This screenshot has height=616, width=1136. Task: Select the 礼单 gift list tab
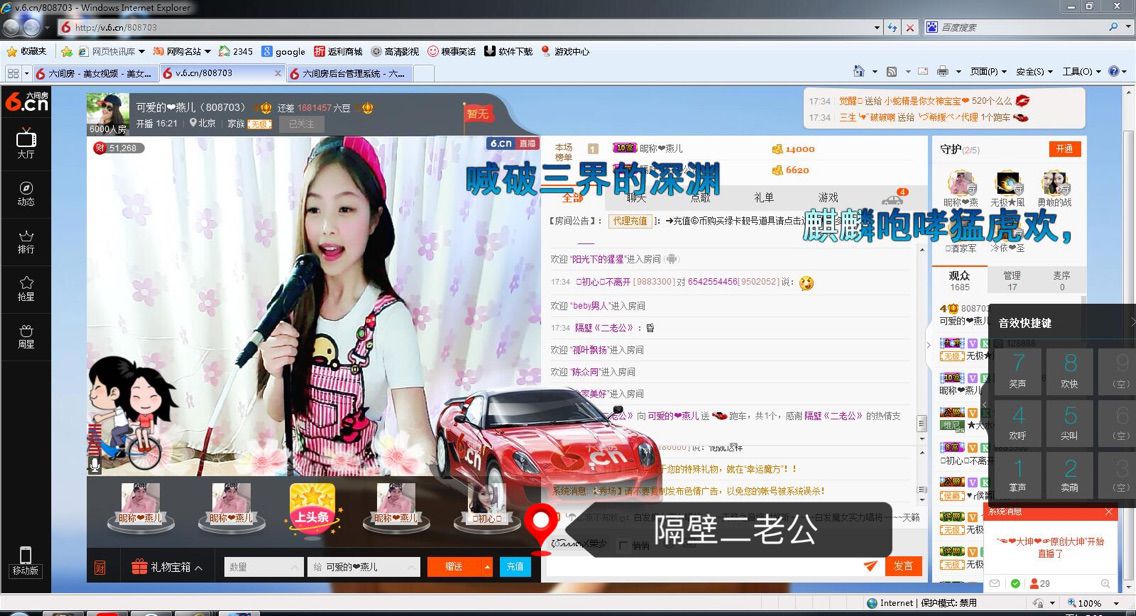coord(764,197)
